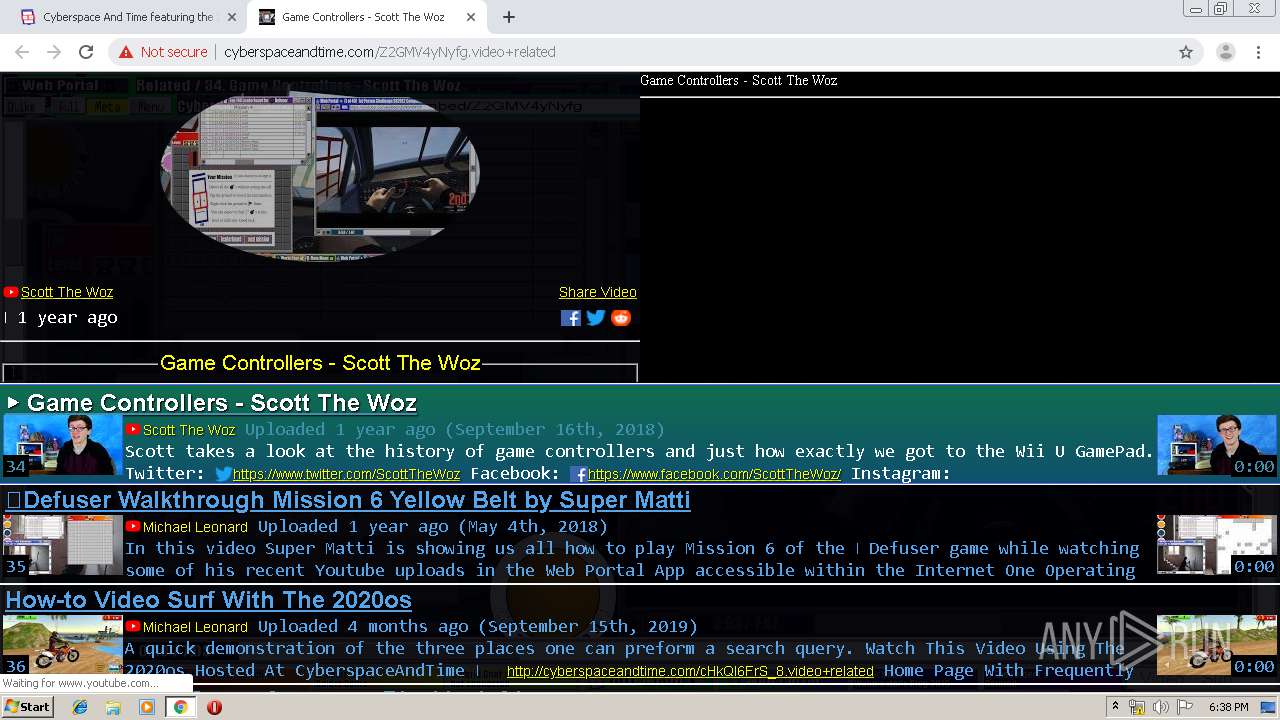
Task: Click the Twitter bird icon before the twitter.com/ScottTheWoz link
Action: [223, 474]
